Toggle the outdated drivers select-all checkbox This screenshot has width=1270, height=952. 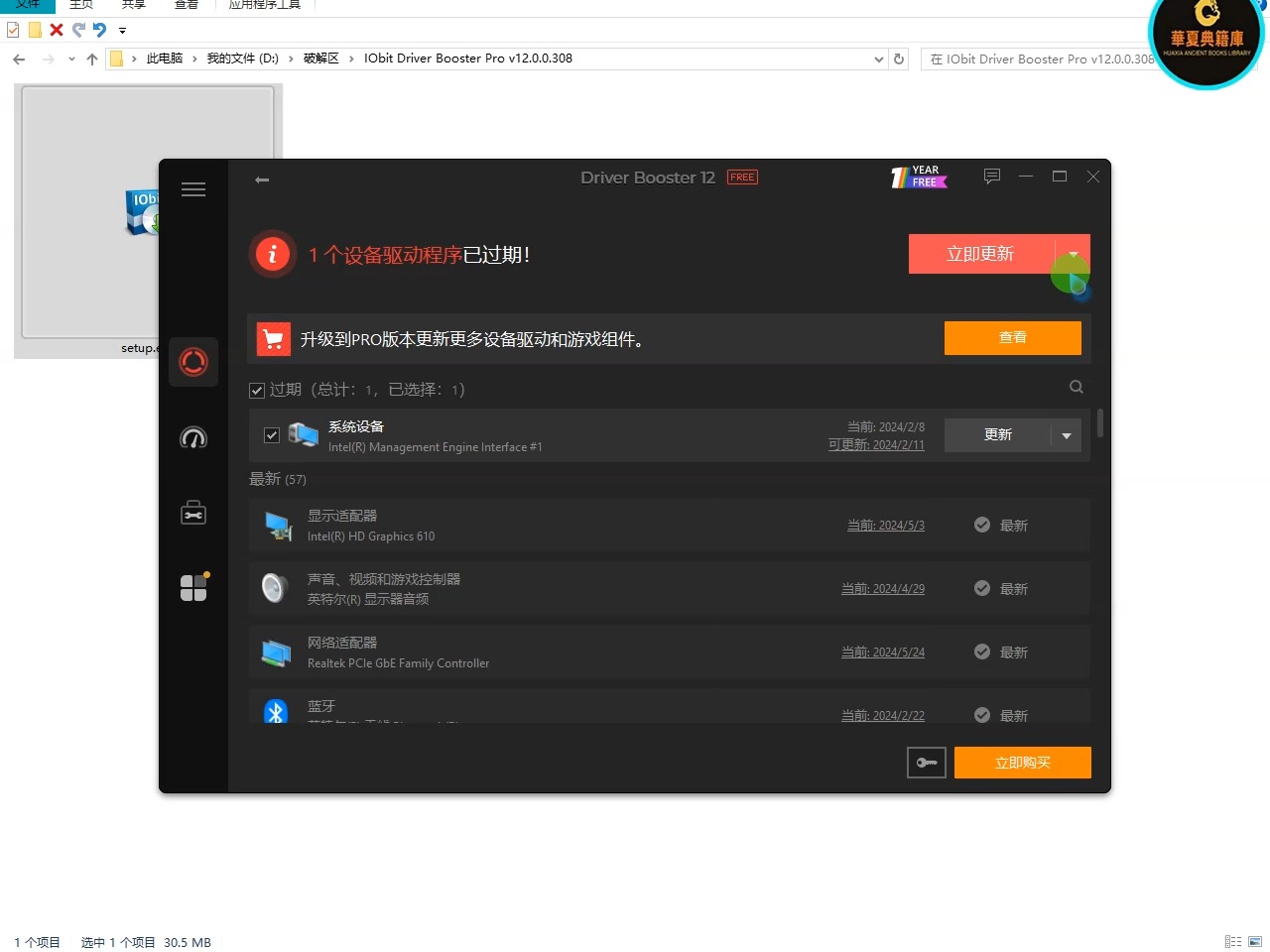[257, 391]
